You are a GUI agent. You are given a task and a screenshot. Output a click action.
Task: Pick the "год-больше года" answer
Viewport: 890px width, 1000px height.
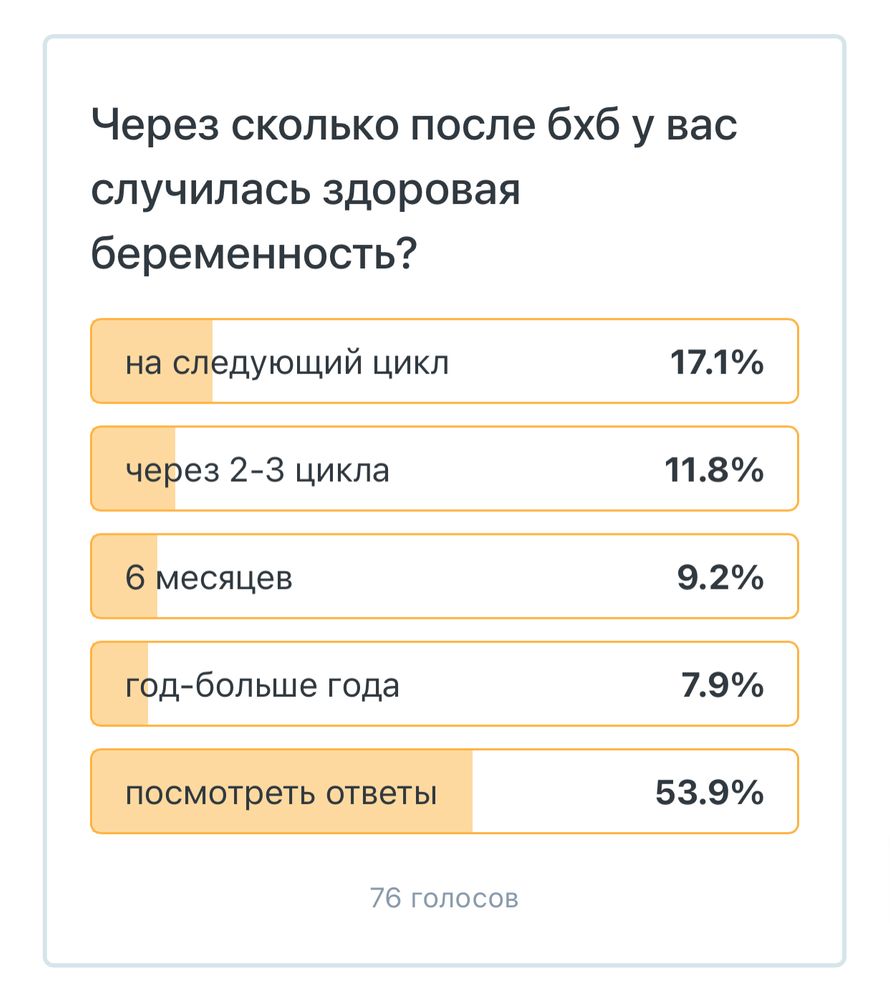pos(445,684)
